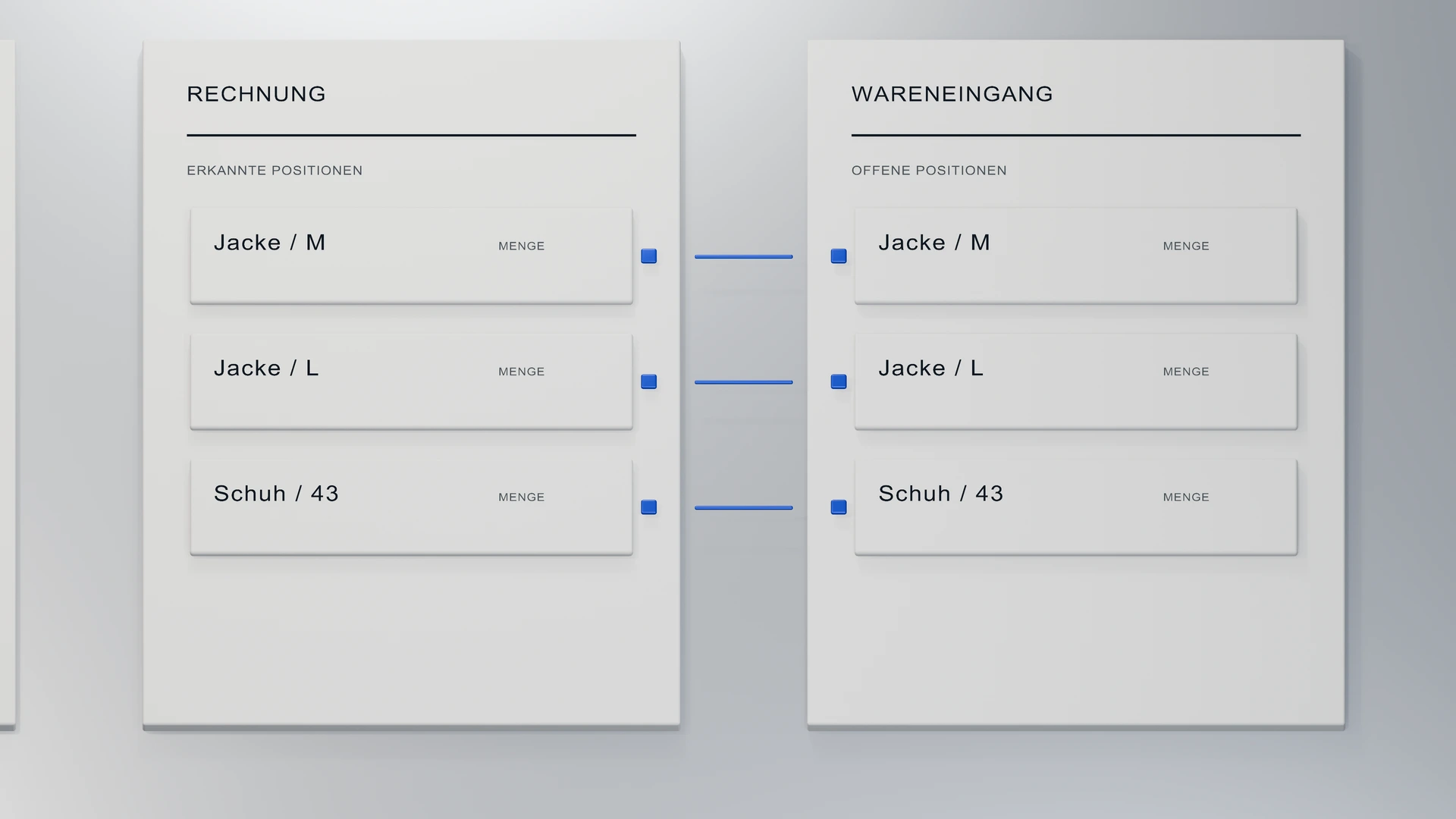Open the Jacke / M card in Rechnung
This screenshot has width=1456, height=819.
tap(411, 256)
